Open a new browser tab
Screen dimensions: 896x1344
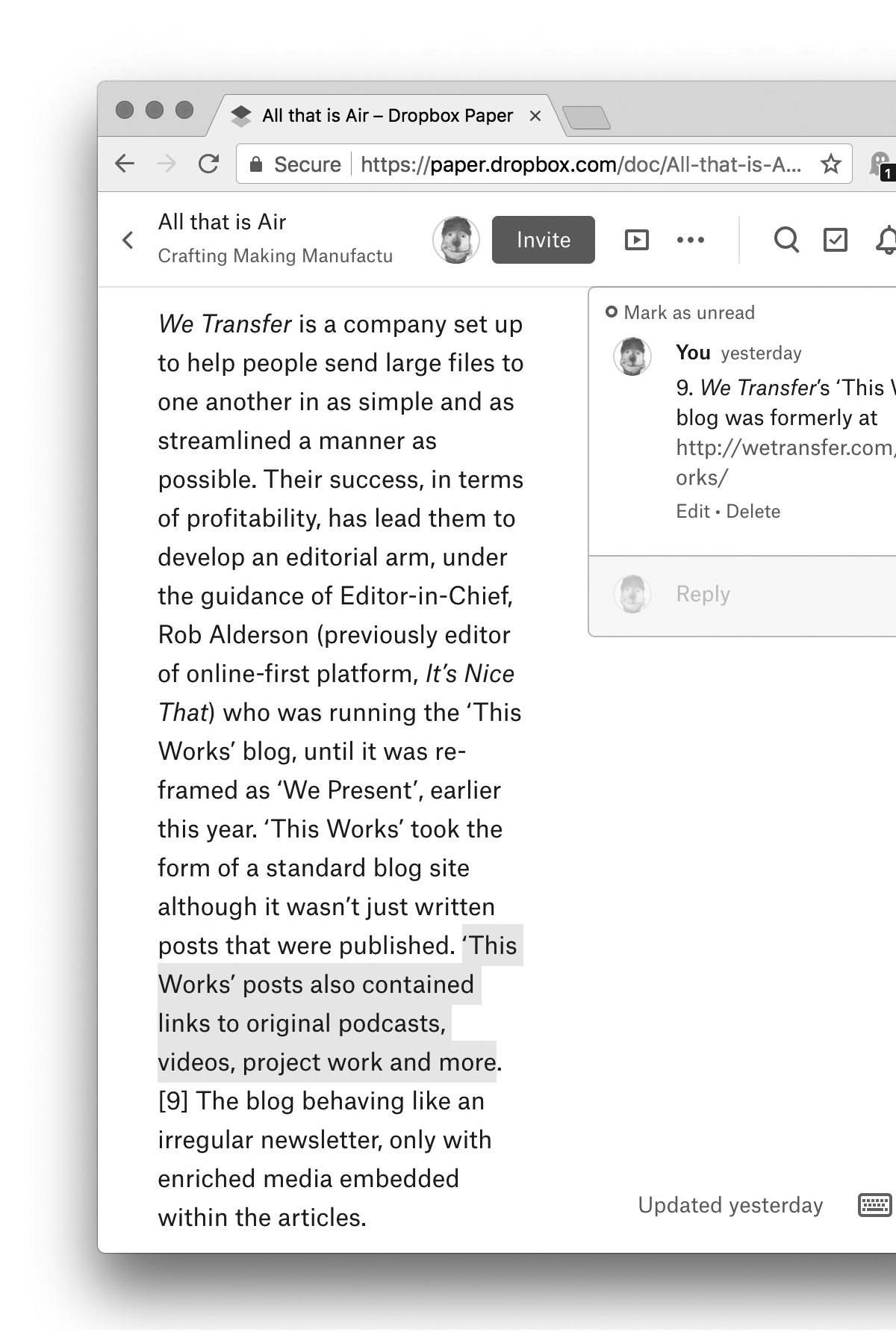587,117
